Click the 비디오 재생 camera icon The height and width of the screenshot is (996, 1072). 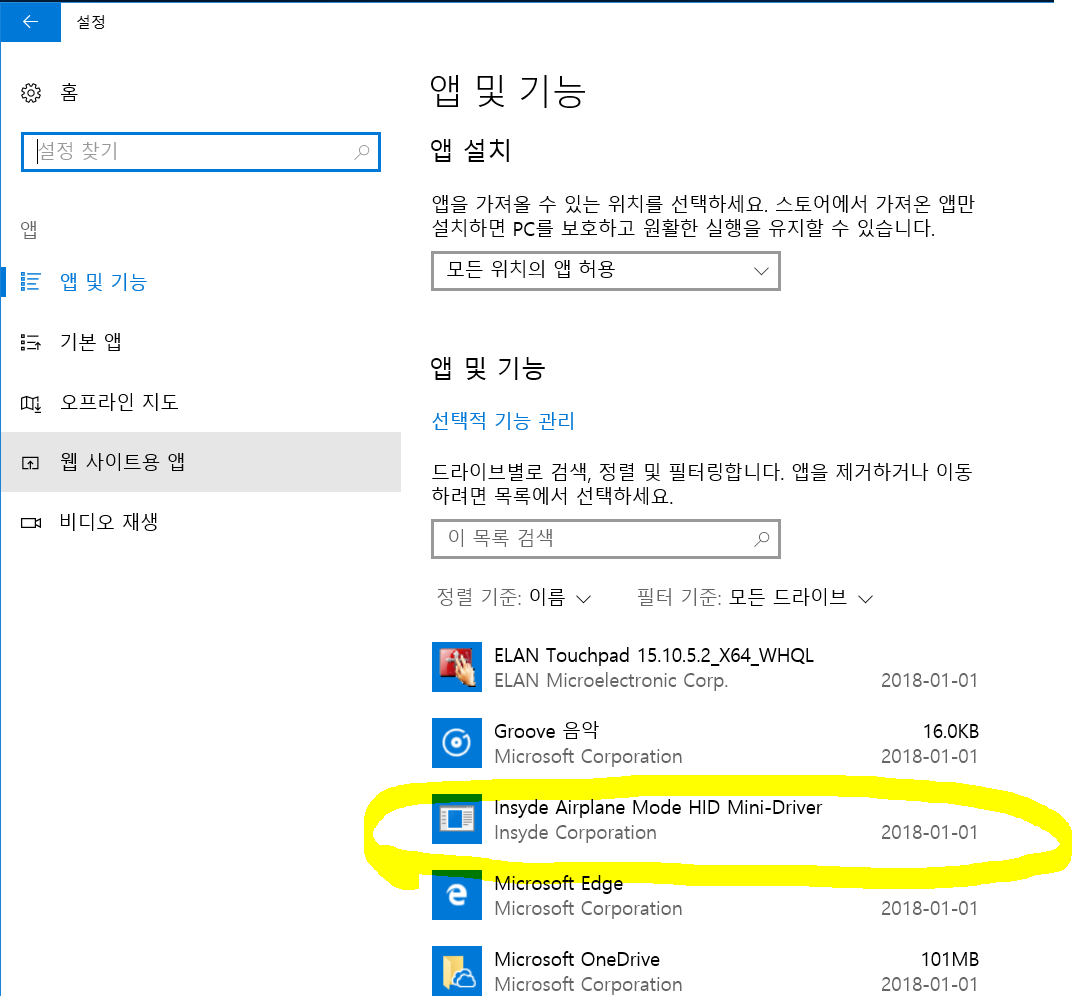pyautogui.click(x=31, y=523)
